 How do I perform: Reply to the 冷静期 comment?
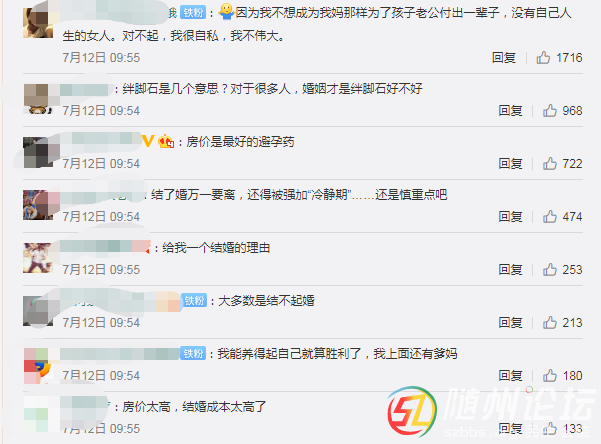pos(510,216)
